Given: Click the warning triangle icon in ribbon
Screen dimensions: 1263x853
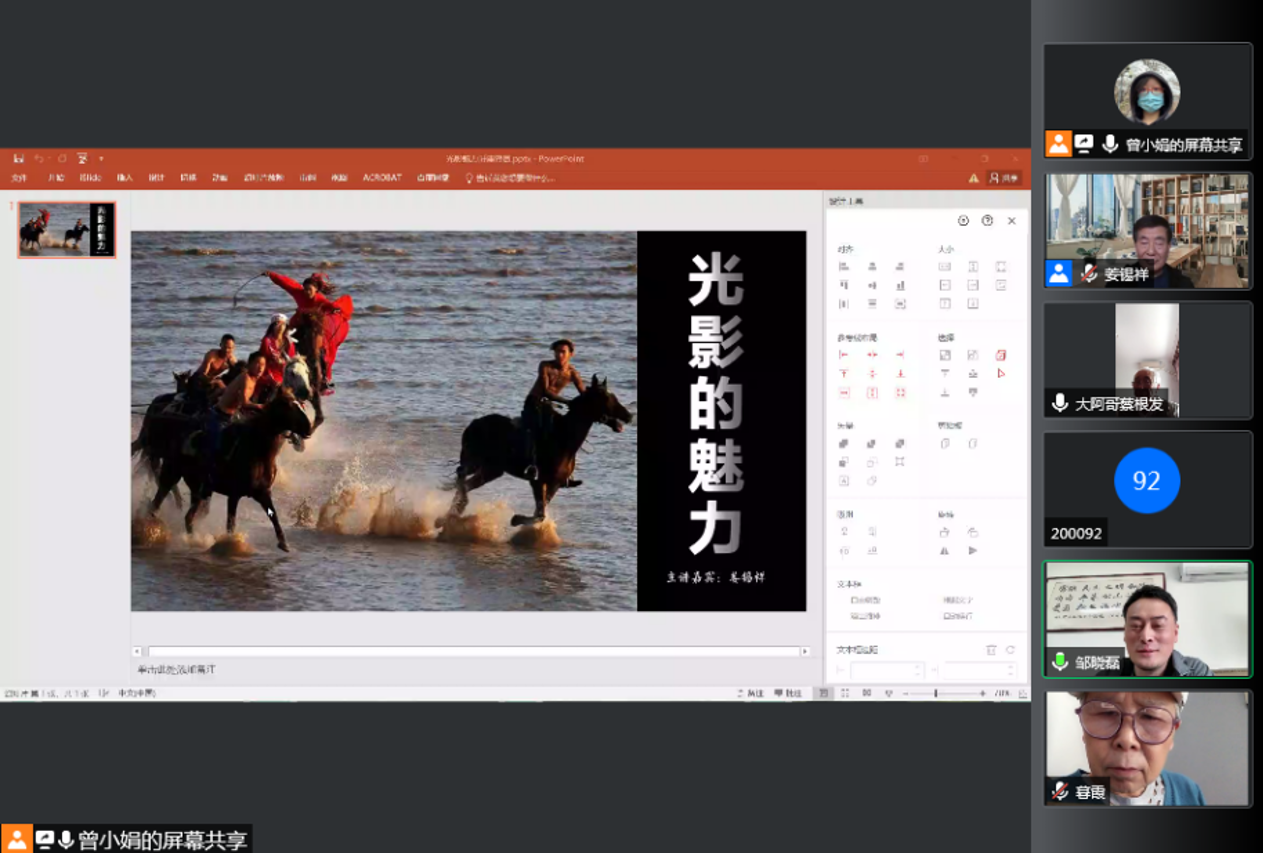Looking at the screenshot, I should point(973,178).
